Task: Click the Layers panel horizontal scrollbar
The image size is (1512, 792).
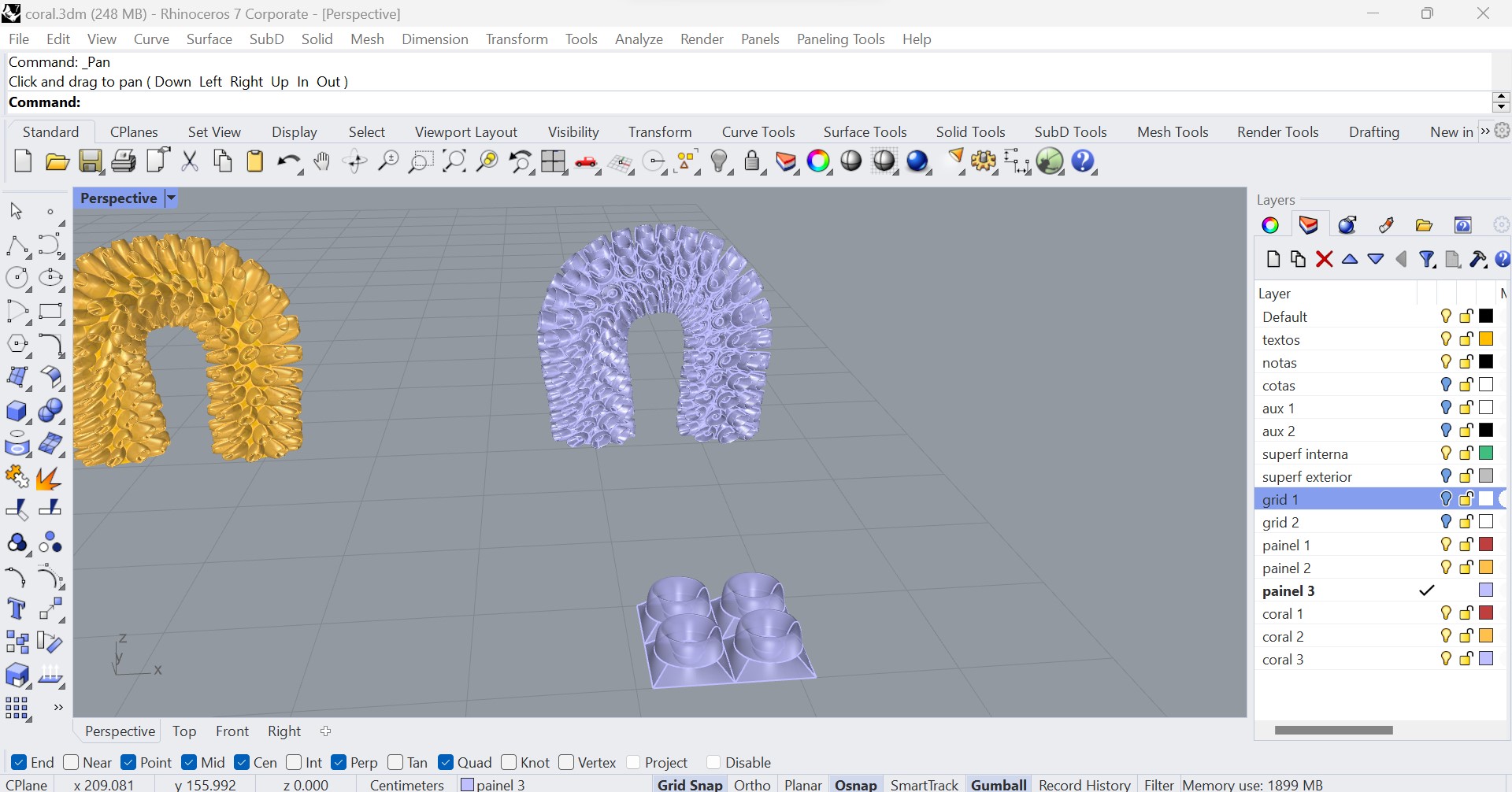Action: (x=1333, y=730)
